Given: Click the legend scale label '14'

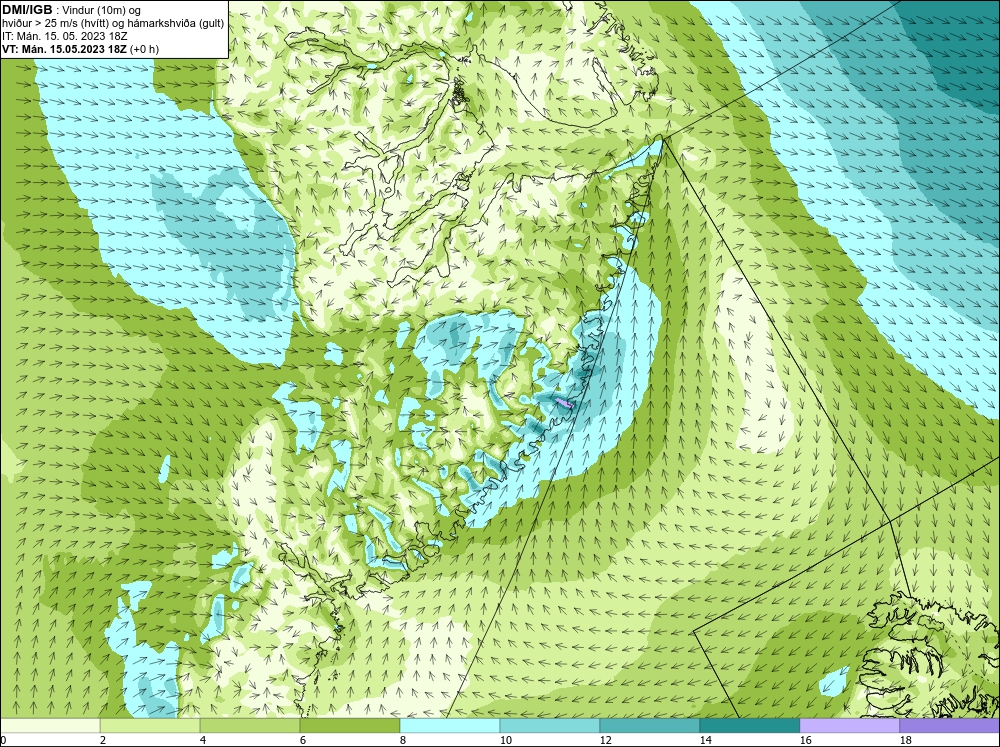Looking at the screenshot, I should click(x=705, y=740).
